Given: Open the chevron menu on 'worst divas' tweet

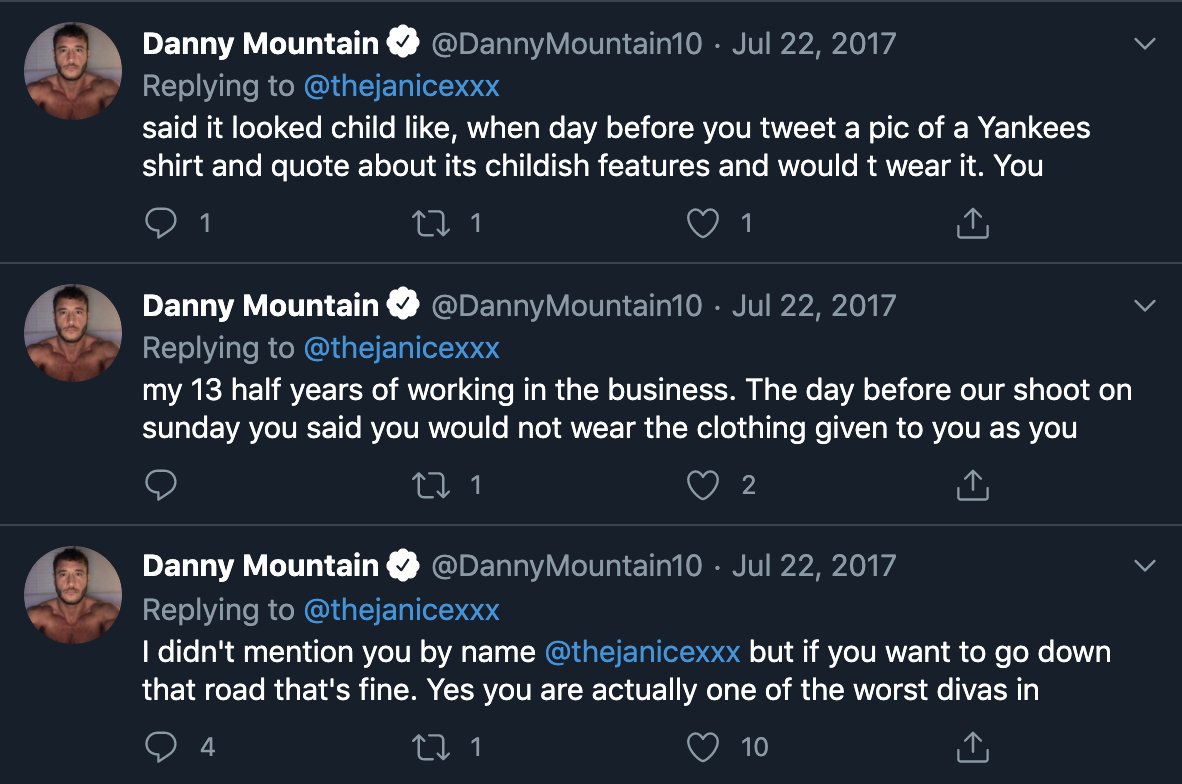Looking at the screenshot, I should (x=1146, y=566).
